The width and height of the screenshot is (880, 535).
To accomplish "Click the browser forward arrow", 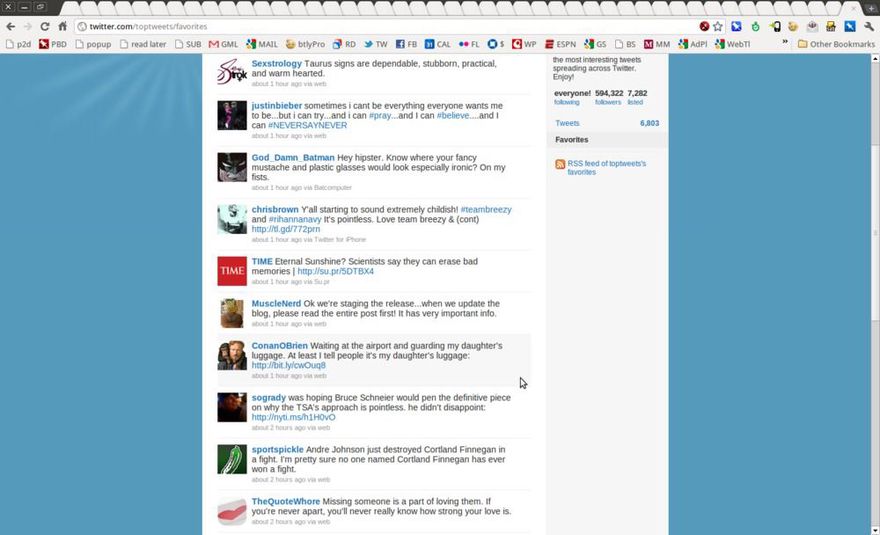I will 28,26.
